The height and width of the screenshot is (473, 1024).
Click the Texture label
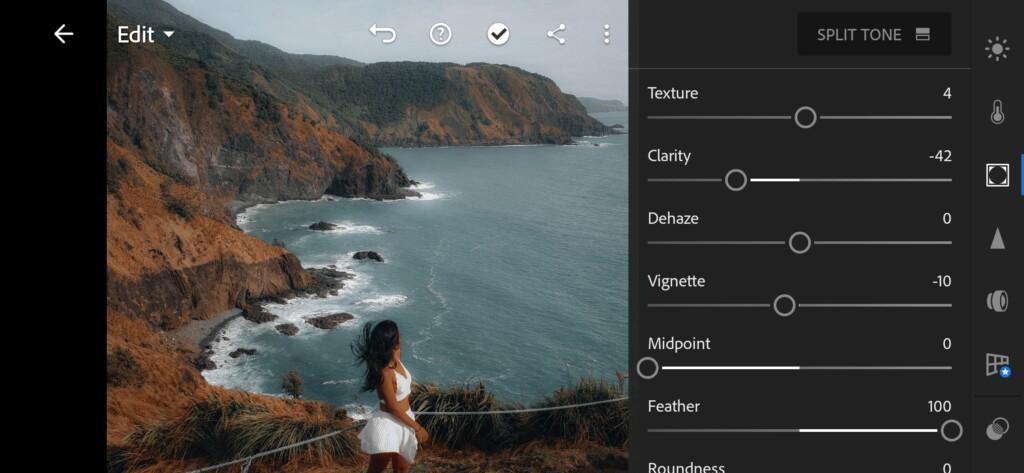(x=673, y=93)
